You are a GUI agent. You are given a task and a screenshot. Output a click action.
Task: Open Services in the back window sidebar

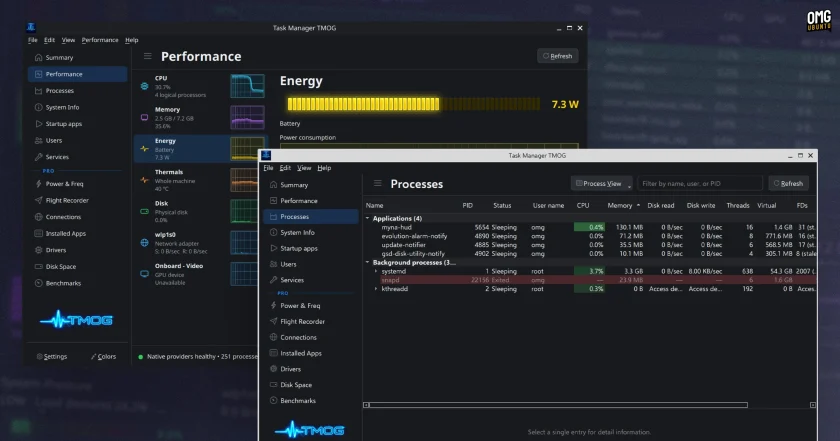[51, 157]
